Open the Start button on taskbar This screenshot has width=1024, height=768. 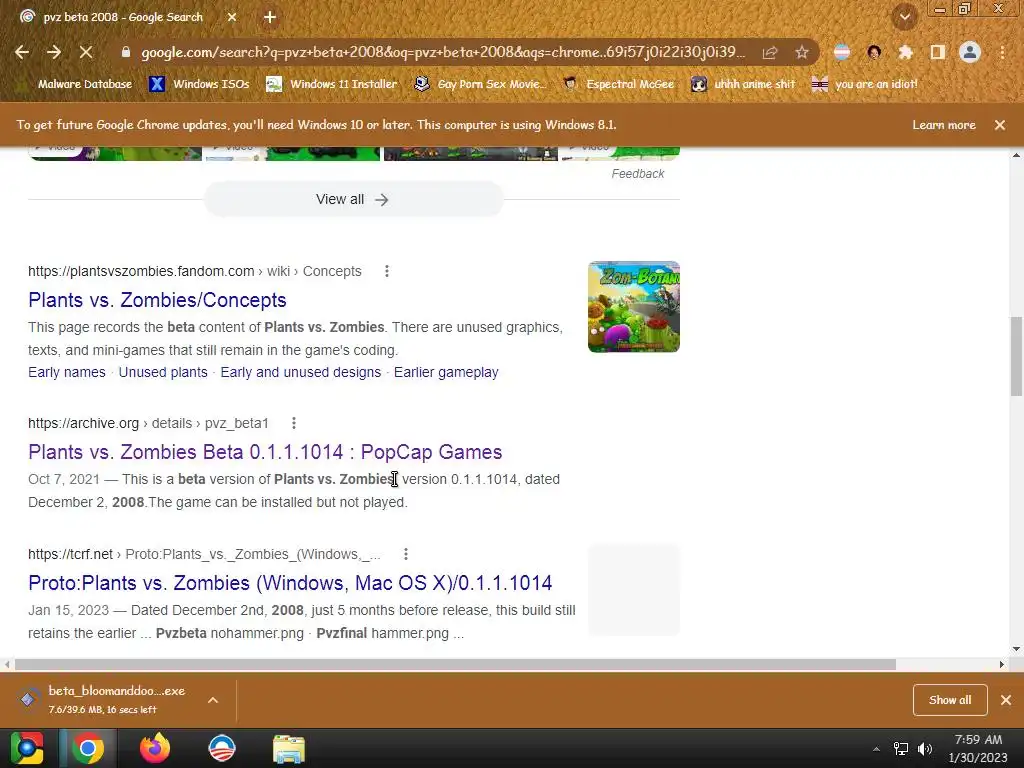point(27,748)
